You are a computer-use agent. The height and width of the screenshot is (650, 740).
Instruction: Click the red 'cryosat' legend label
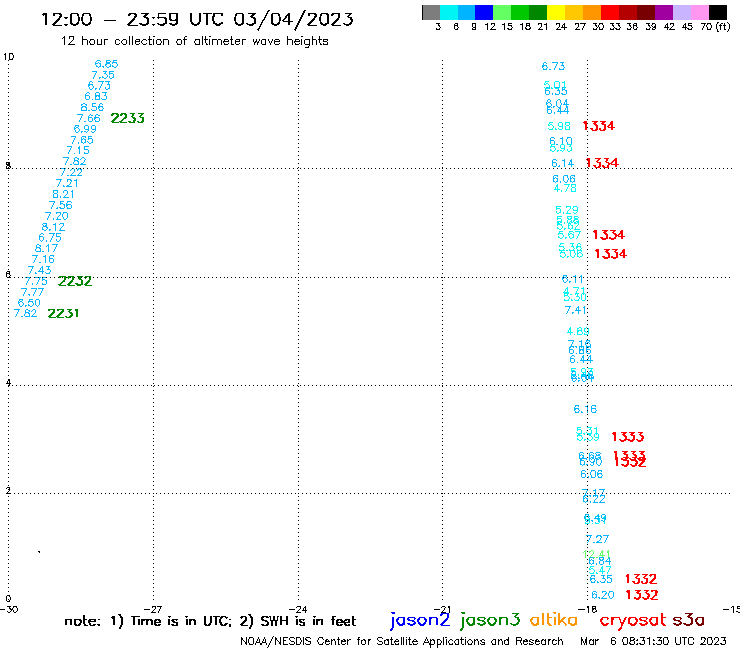632,620
